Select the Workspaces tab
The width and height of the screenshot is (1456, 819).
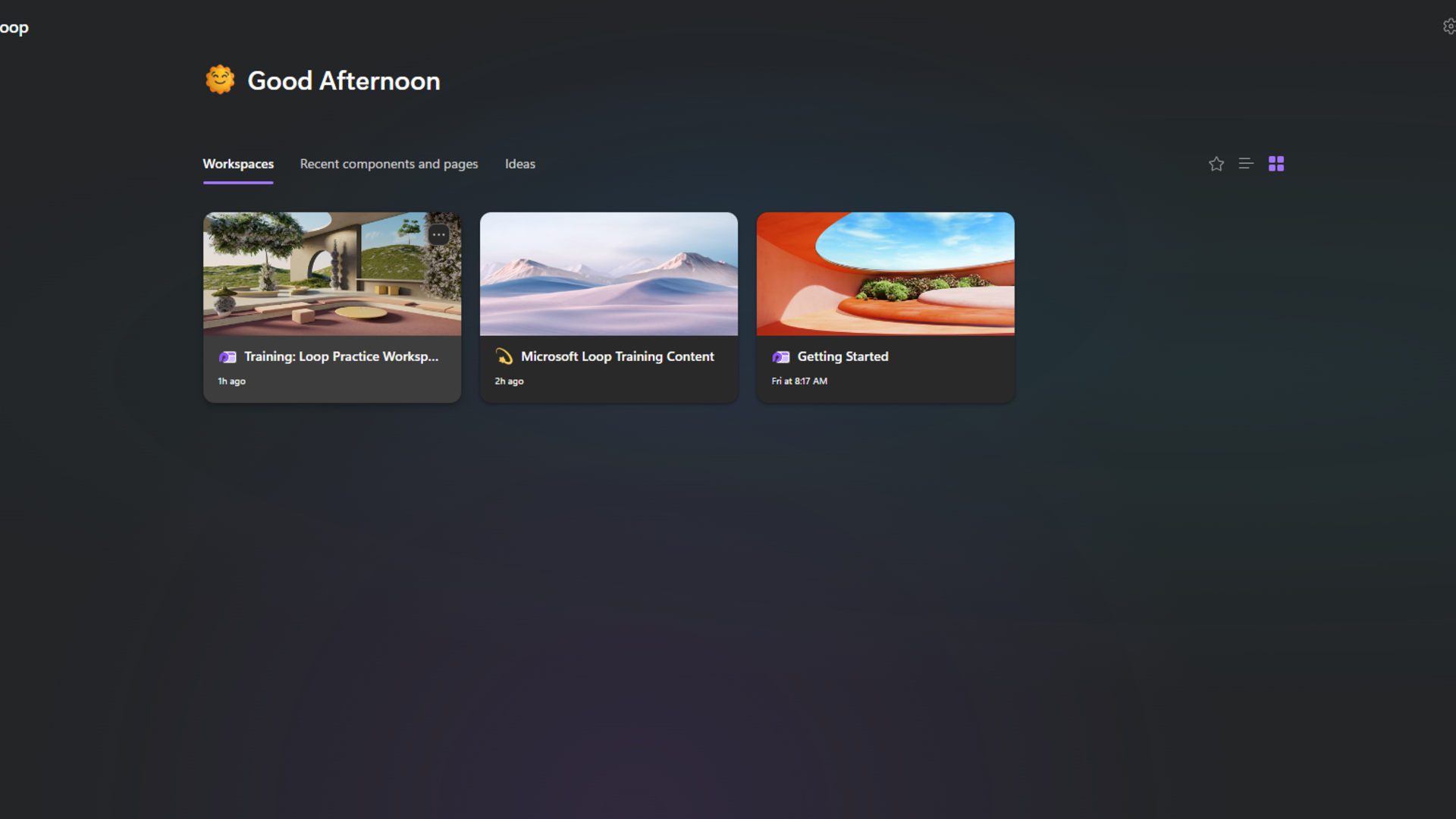pyautogui.click(x=238, y=164)
